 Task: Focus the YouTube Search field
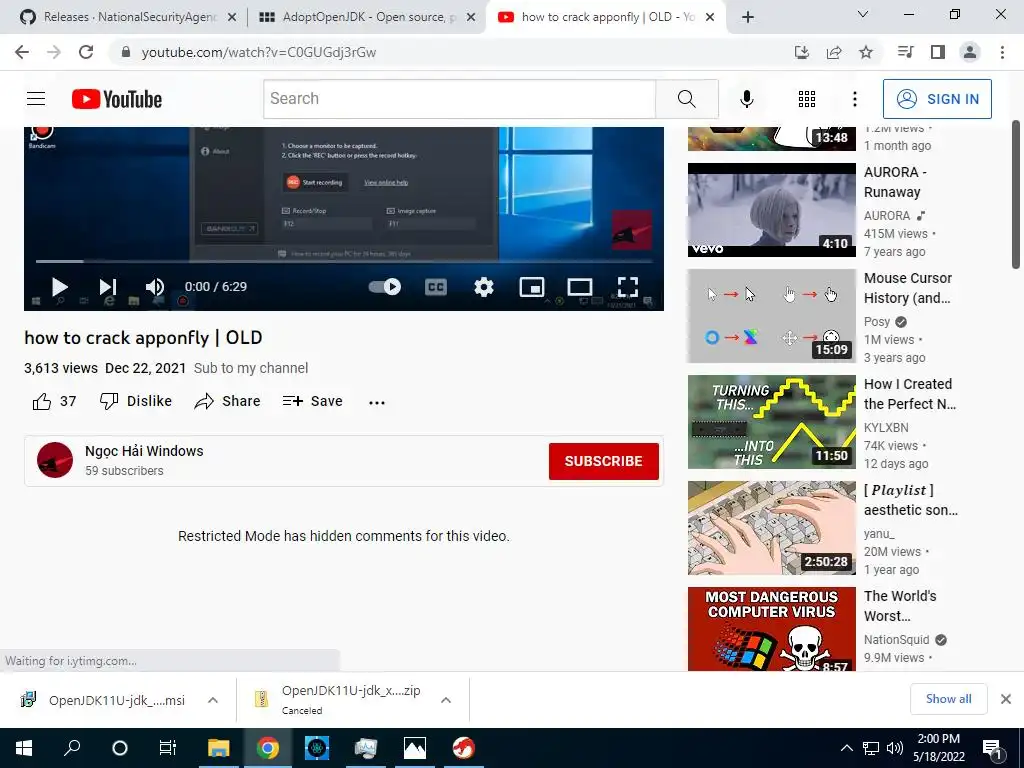(460, 99)
